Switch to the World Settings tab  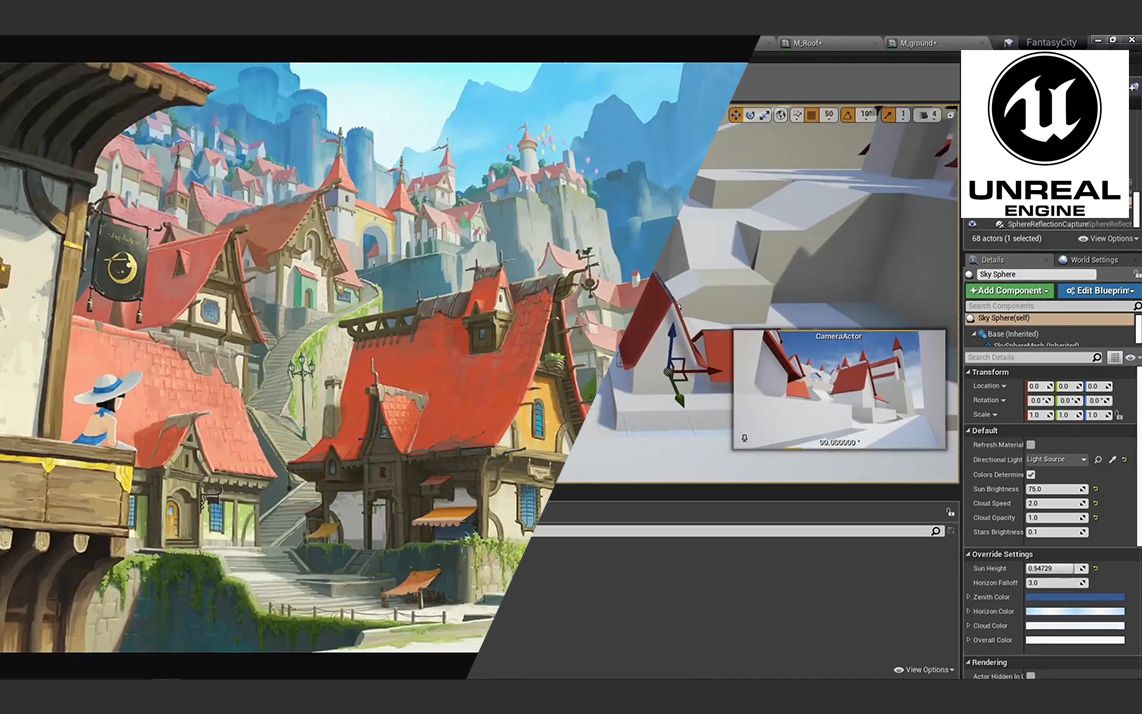click(x=1094, y=259)
